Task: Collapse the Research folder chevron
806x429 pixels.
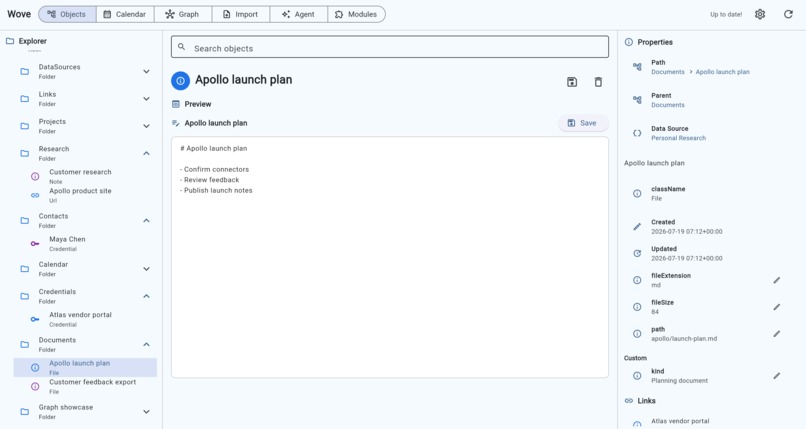Action: point(146,153)
